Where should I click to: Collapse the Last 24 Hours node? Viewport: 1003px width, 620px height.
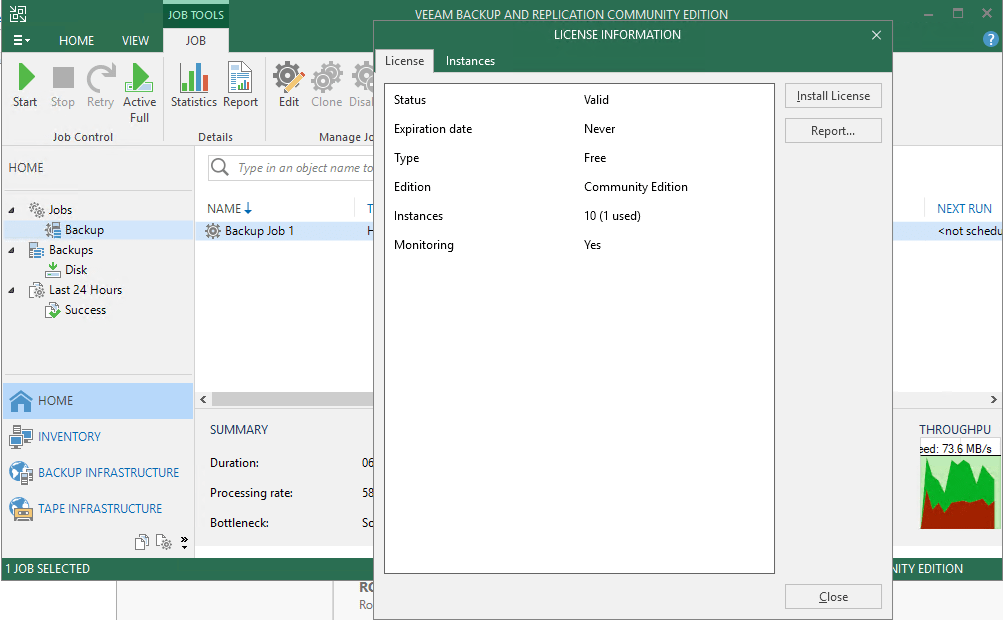coord(12,290)
